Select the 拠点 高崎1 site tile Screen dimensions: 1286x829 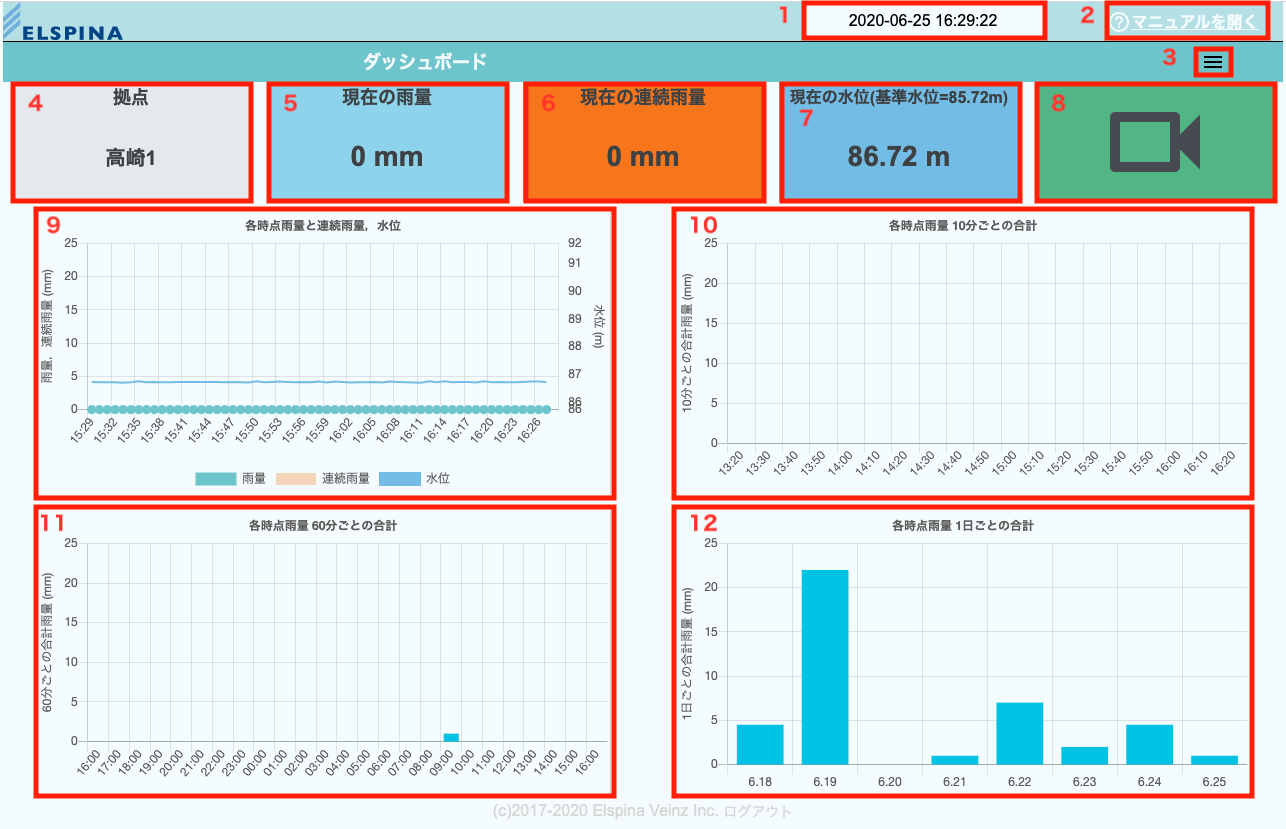click(131, 142)
